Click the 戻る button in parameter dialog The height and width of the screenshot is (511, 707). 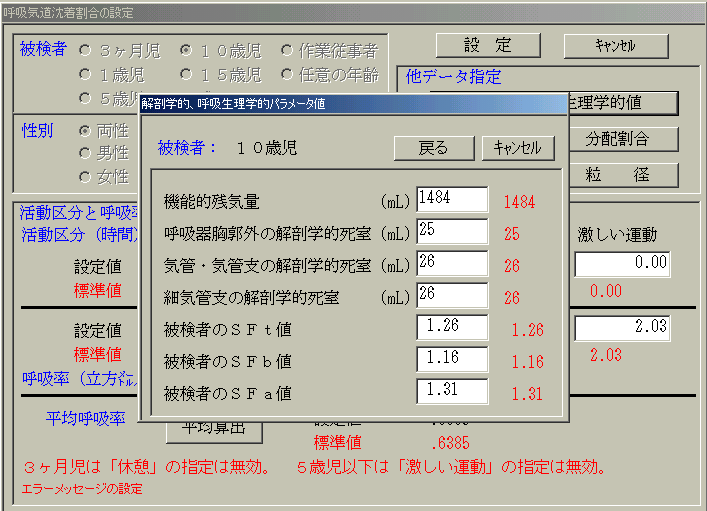pyautogui.click(x=433, y=148)
